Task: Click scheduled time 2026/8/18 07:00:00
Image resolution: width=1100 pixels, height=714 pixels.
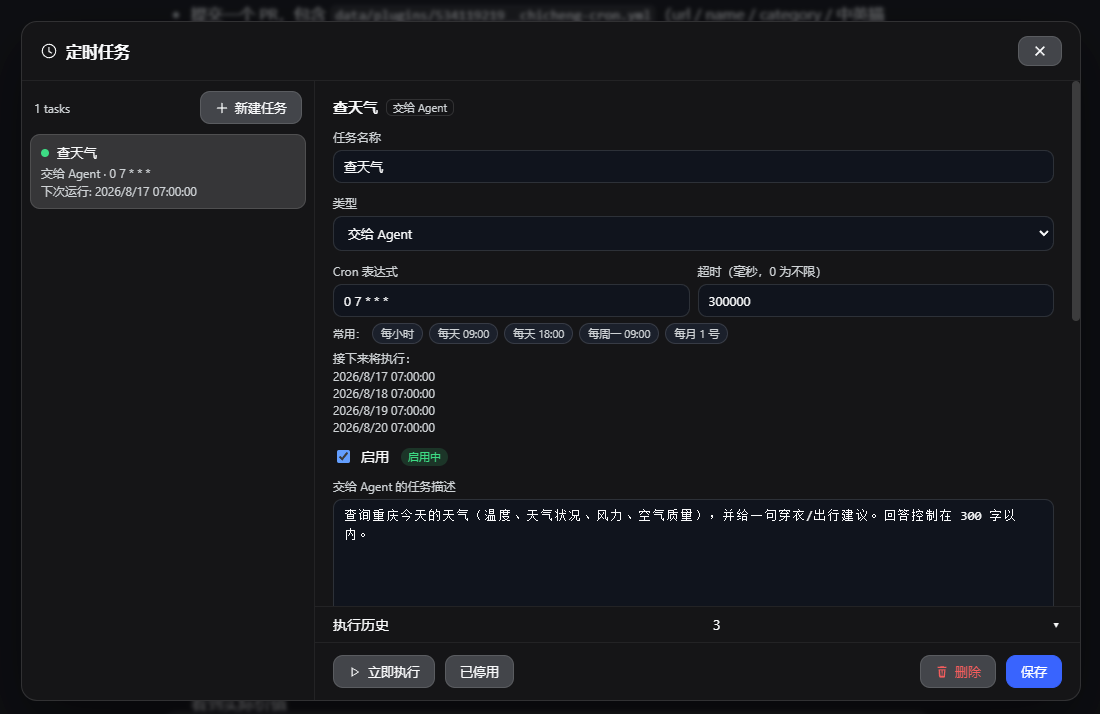Action: point(384,393)
